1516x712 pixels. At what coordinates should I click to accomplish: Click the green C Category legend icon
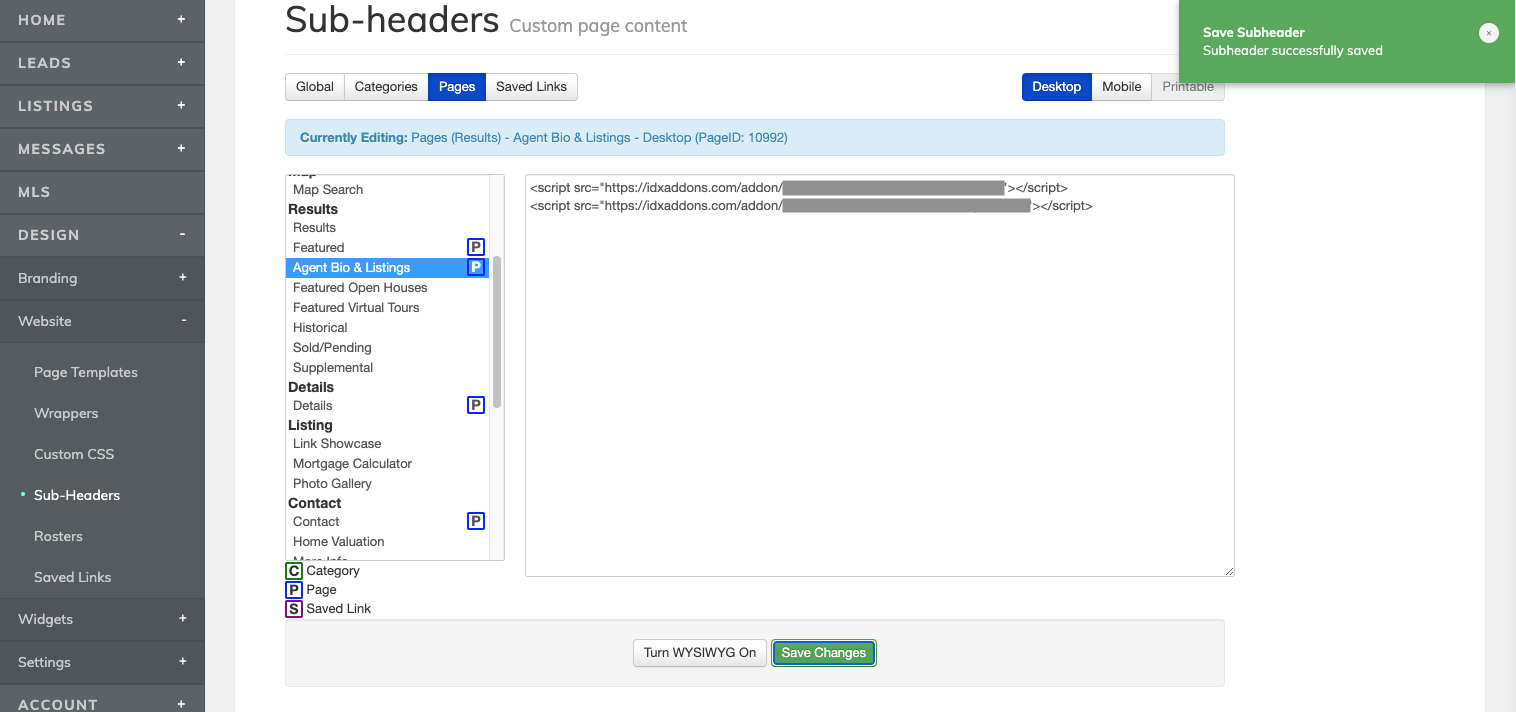[294, 571]
